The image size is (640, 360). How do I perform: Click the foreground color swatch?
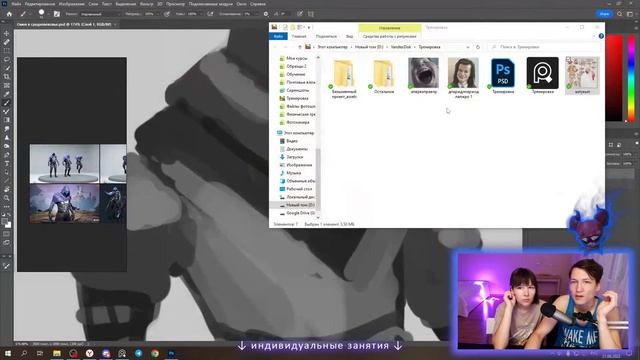click(5, 222)
